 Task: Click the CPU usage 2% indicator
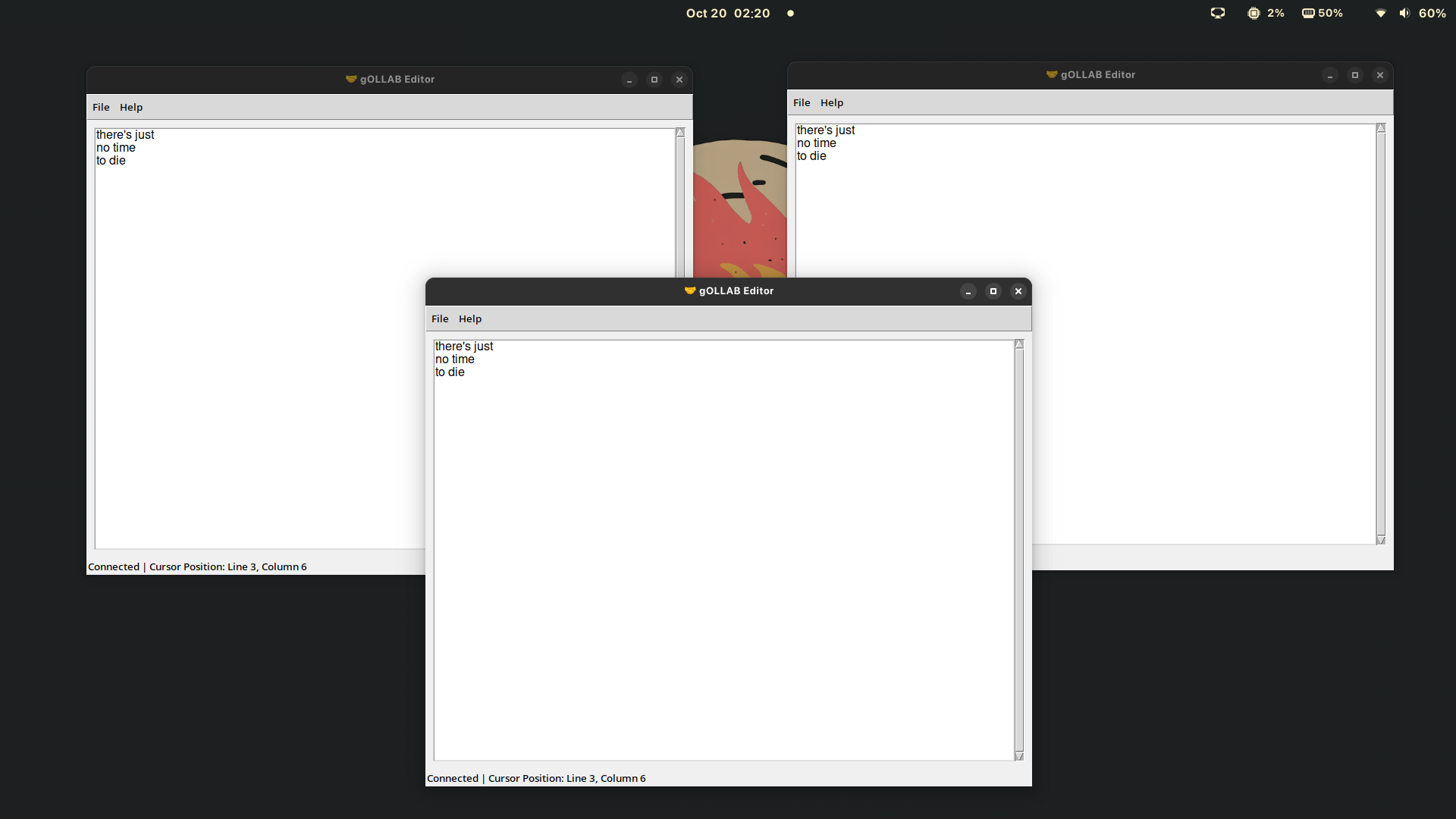tap(1266, 13)
